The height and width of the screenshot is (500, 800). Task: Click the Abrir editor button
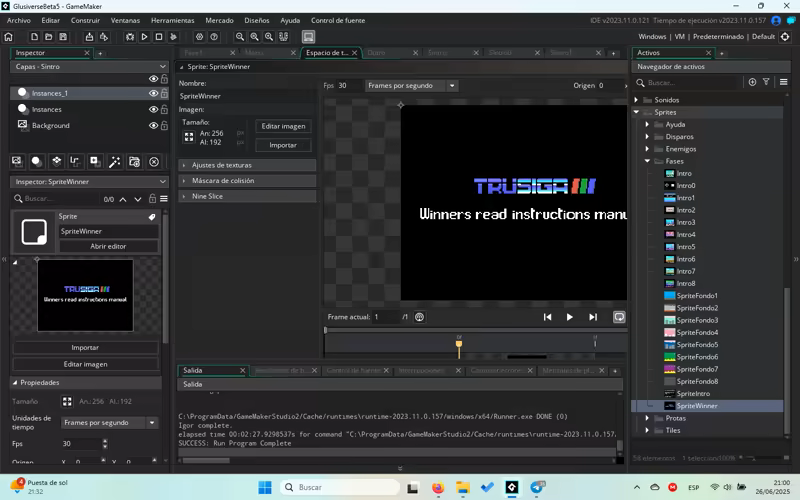click(x=108, y=246)
